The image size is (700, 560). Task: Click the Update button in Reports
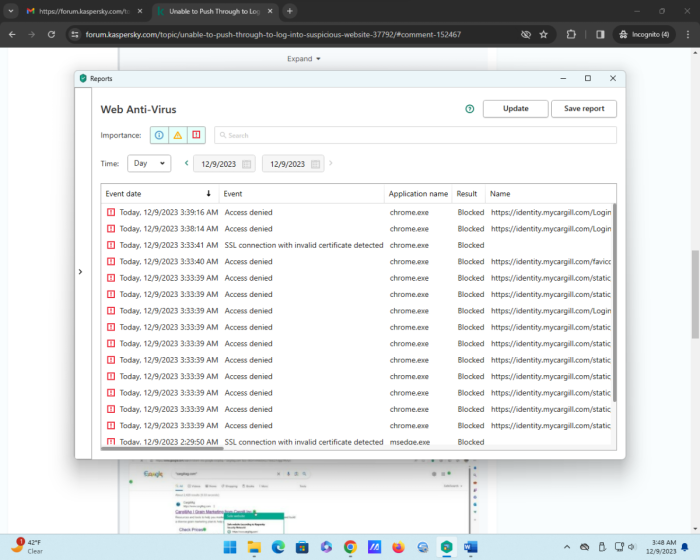(516, 109)
